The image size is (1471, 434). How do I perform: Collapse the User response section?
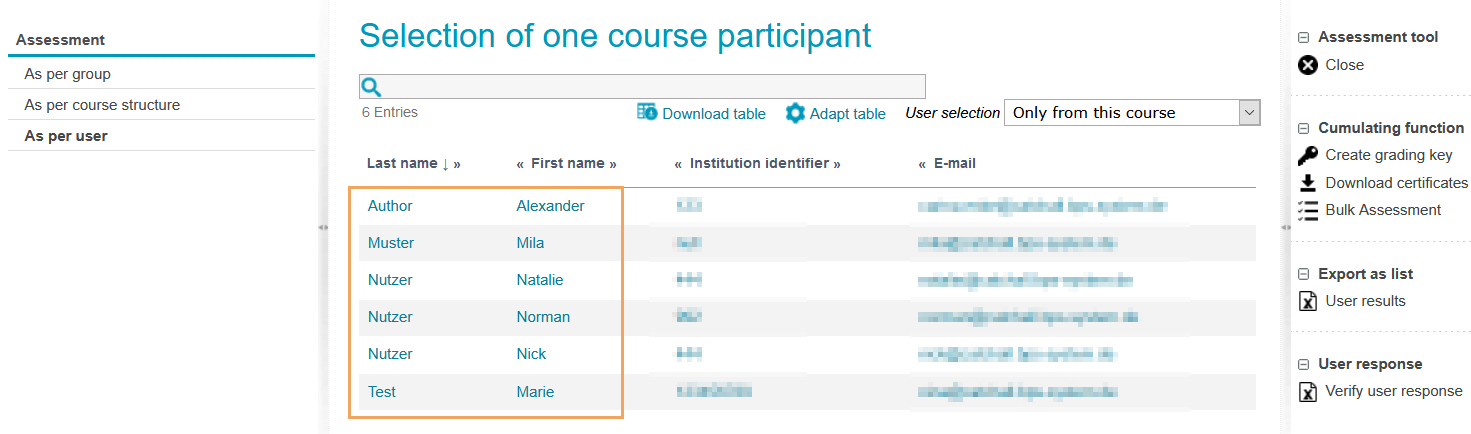click(x=1303, y=364)
